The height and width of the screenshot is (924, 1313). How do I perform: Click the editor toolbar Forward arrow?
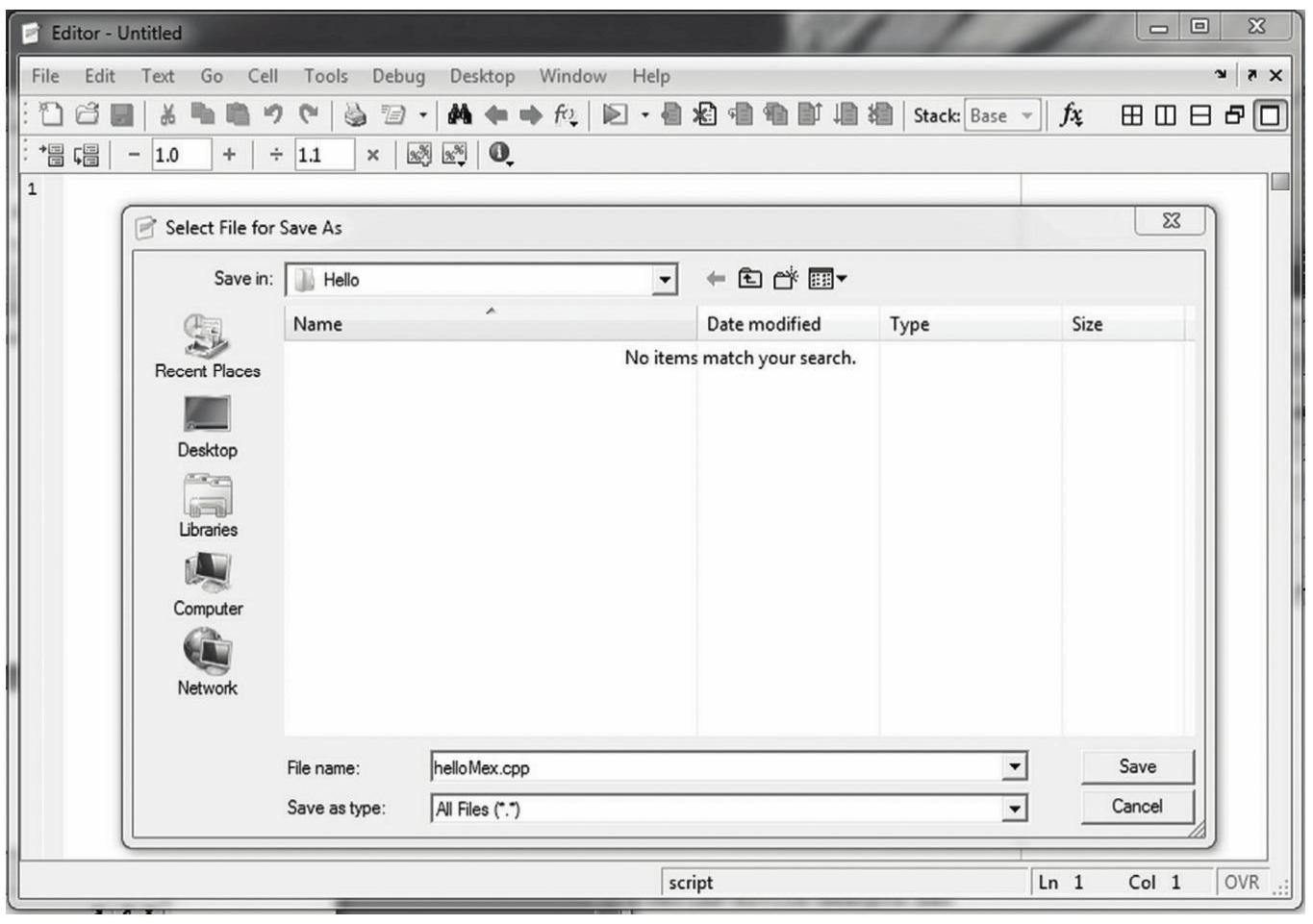pos(530,115)
